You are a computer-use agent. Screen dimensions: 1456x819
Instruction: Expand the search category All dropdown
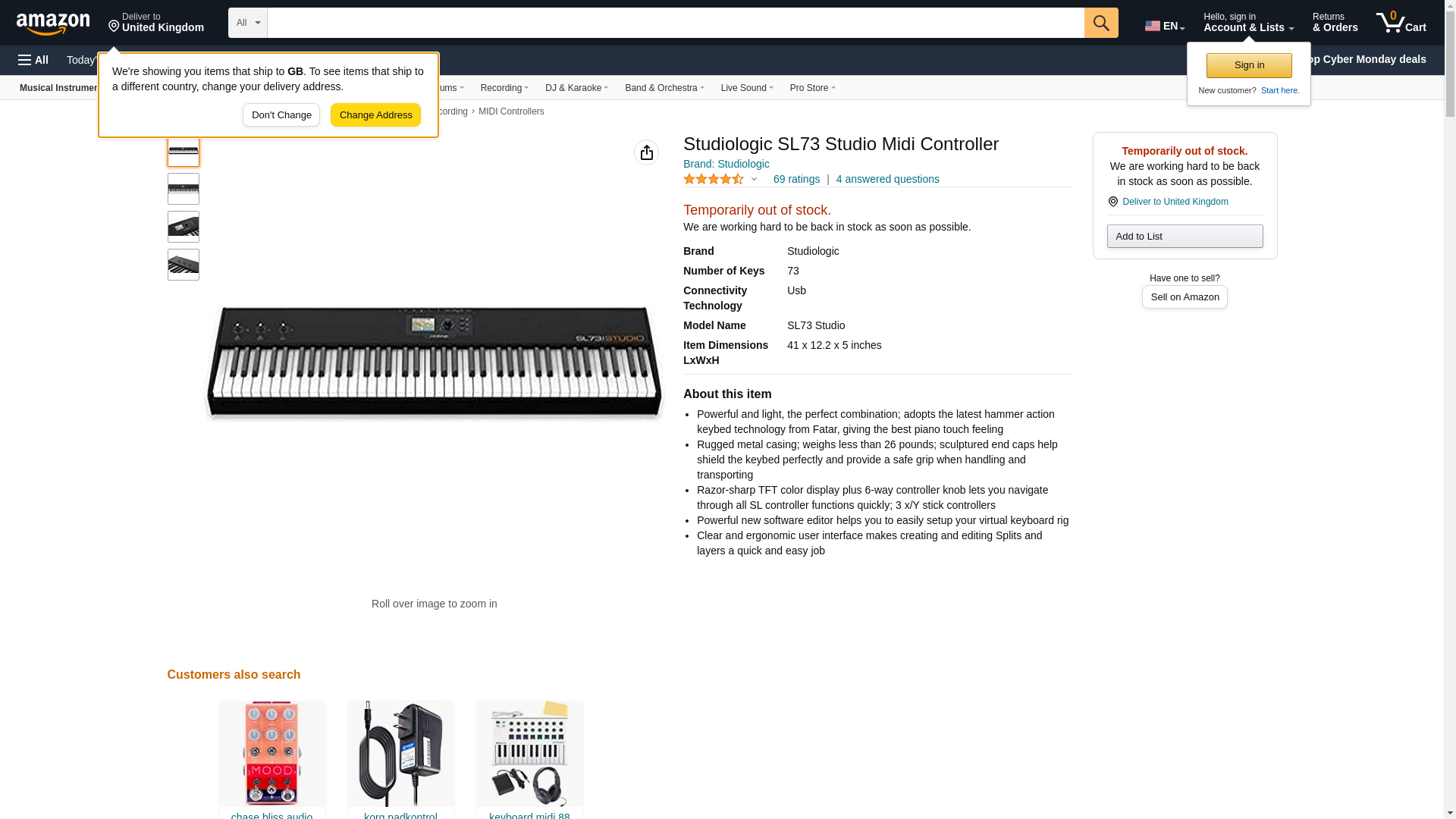coord(247,23)
